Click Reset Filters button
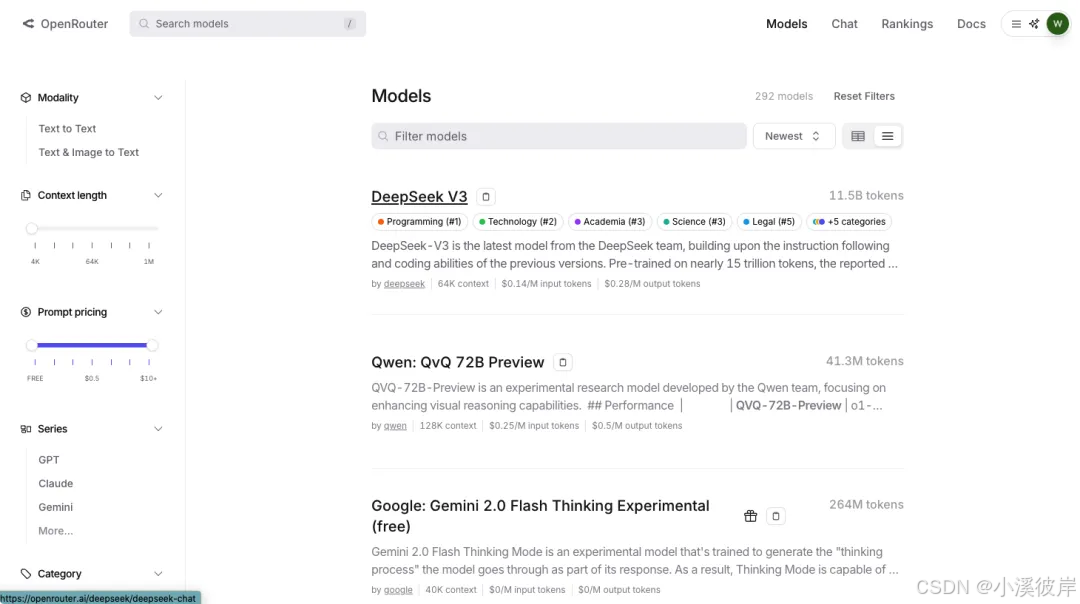1080x604 pixels. click(864, 96)
